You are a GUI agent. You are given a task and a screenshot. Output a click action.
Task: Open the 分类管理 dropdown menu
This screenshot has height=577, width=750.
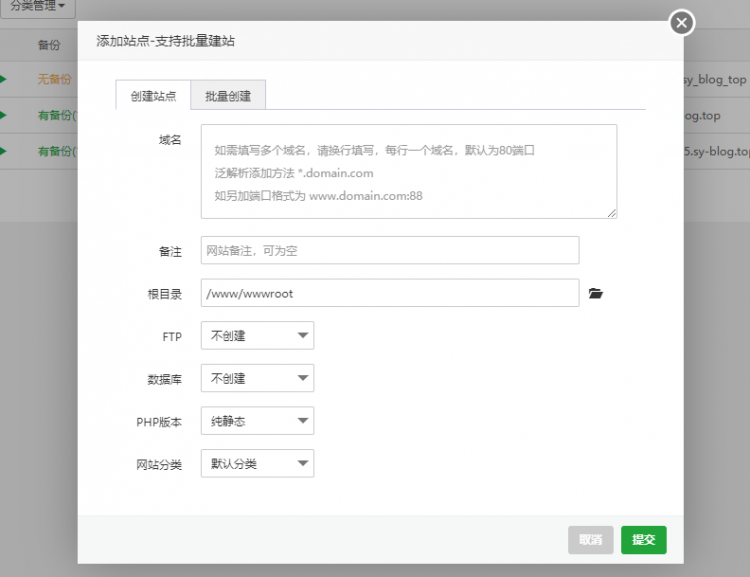[x=37, y=6]
